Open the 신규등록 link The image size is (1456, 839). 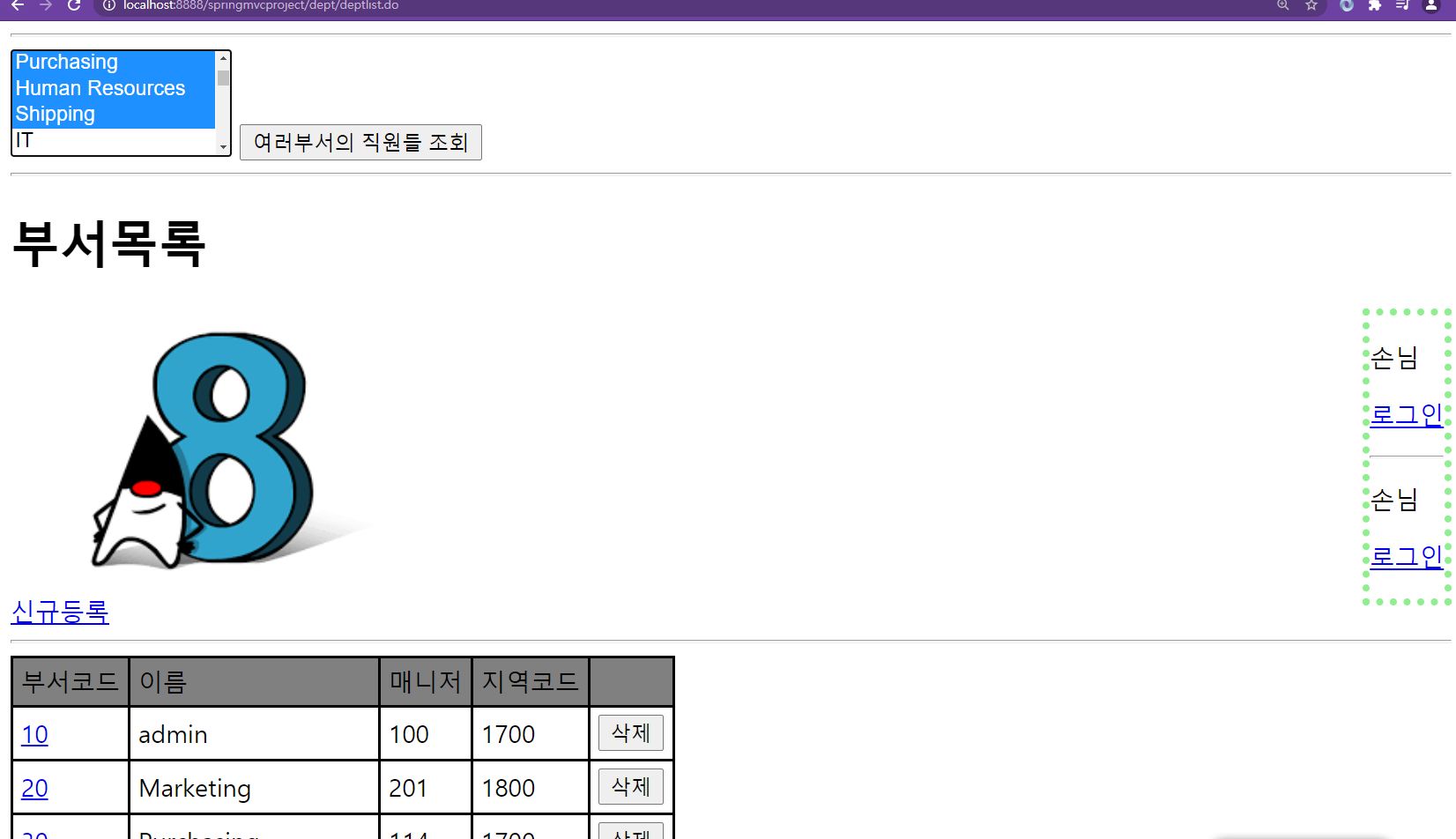click(60, 611)
